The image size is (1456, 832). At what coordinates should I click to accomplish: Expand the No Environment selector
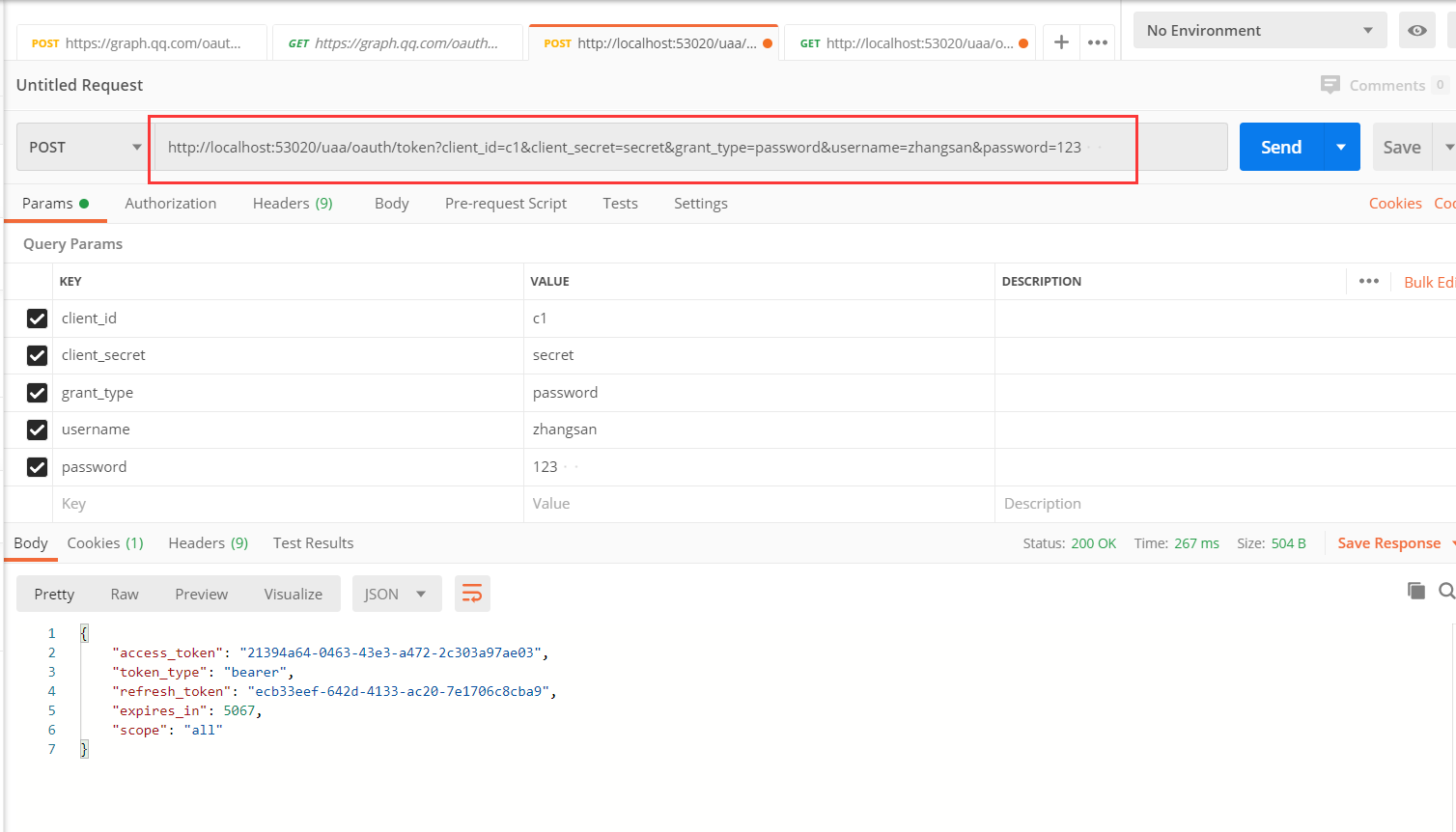(1259, 31)
